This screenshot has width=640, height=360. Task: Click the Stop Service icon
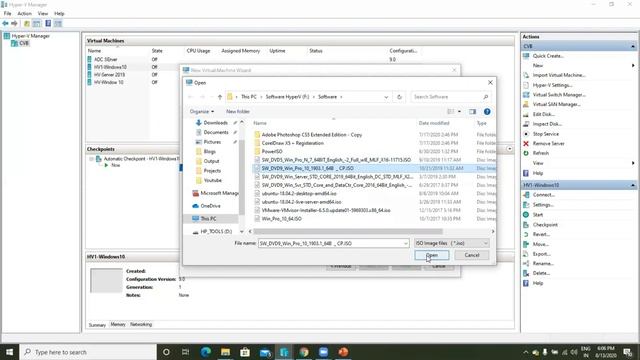526,134
